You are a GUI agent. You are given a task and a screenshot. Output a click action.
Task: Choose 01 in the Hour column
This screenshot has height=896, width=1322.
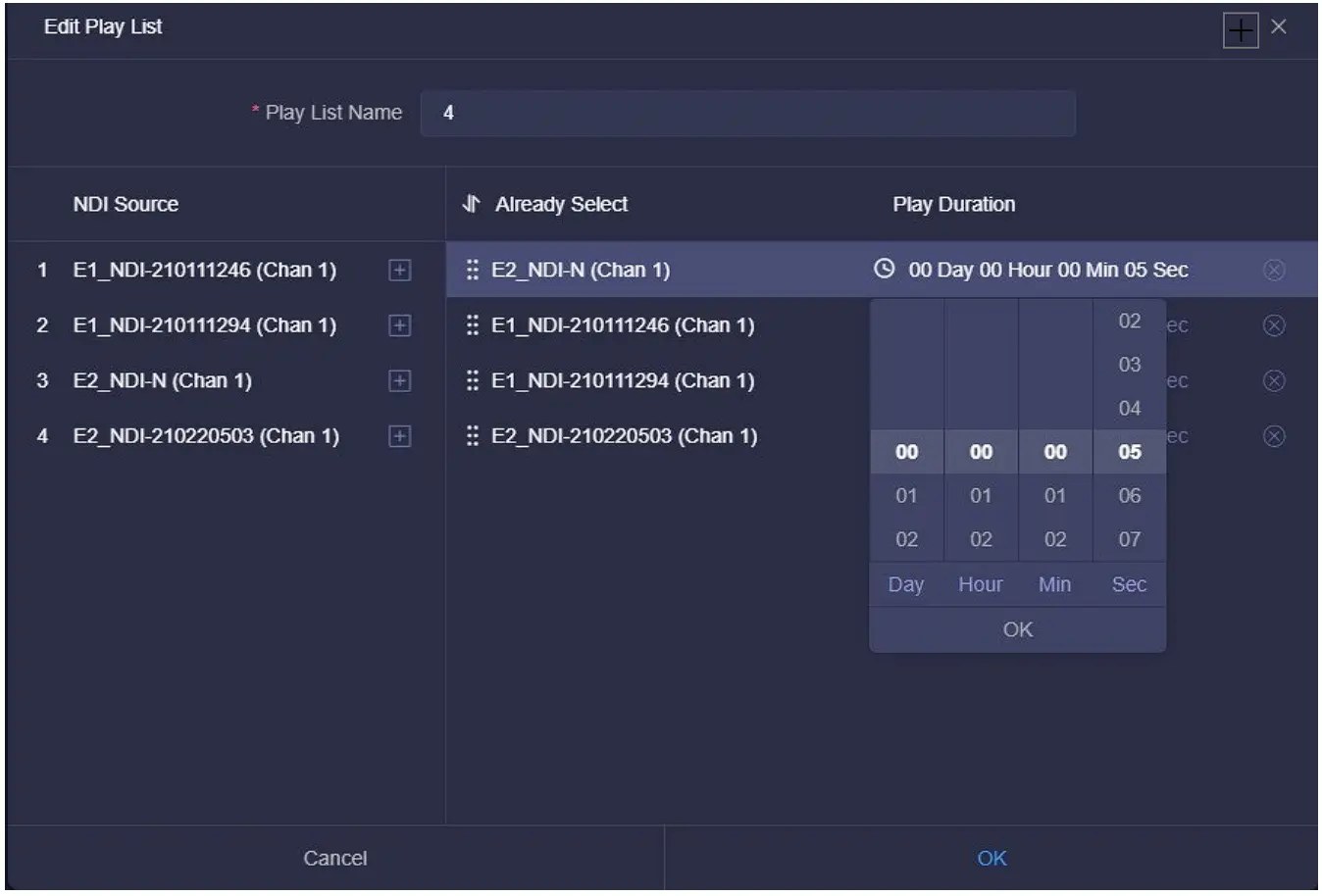(x=981, y=496)
